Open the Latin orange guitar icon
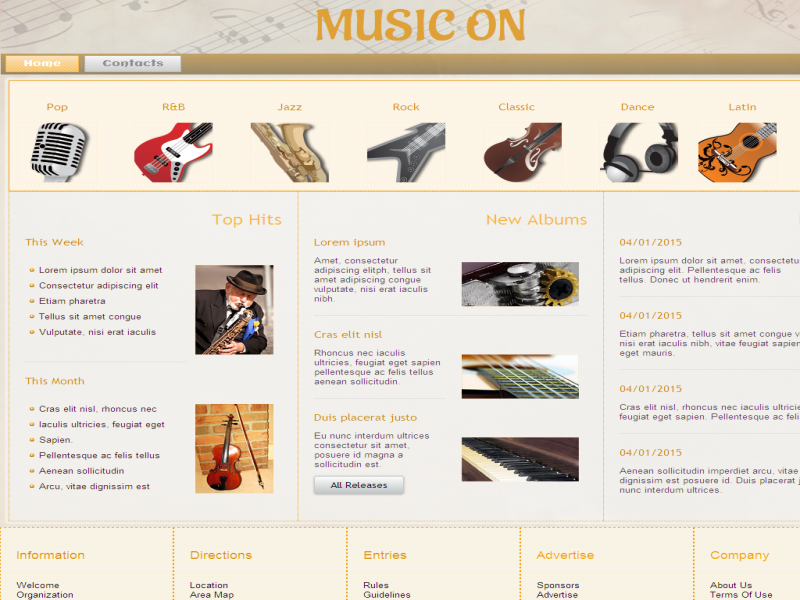Image resolution: width=800 pixels, height=600 pixels. coord(737,152)
